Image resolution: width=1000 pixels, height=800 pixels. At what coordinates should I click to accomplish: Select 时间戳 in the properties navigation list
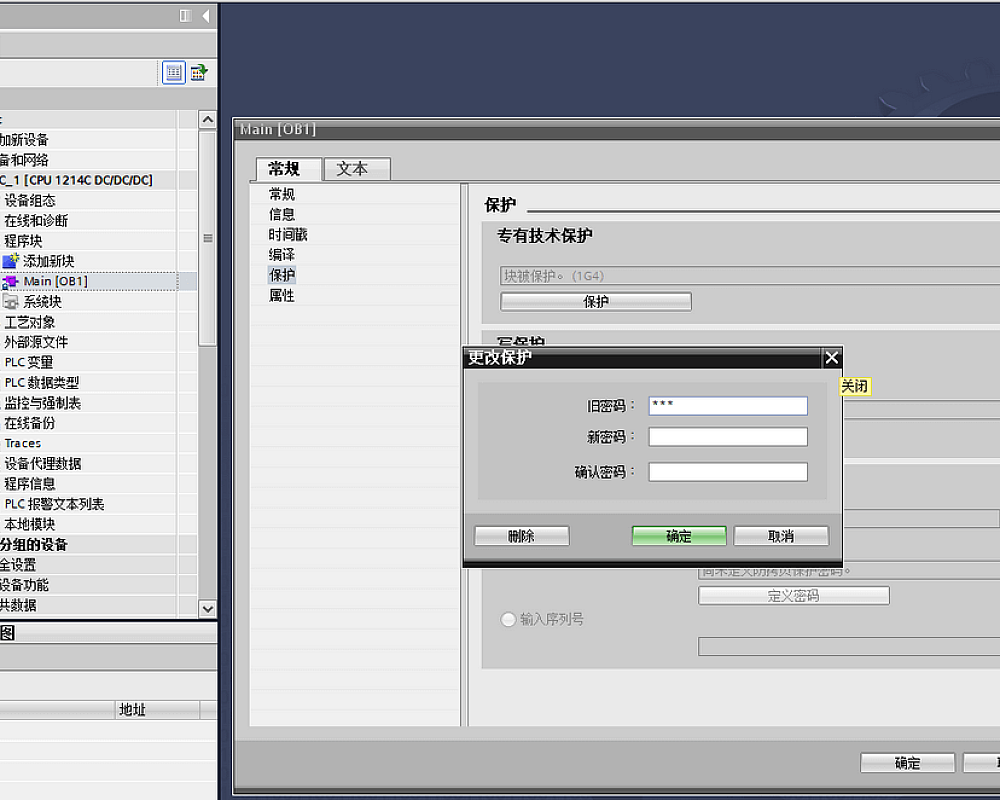pos(288,235)
